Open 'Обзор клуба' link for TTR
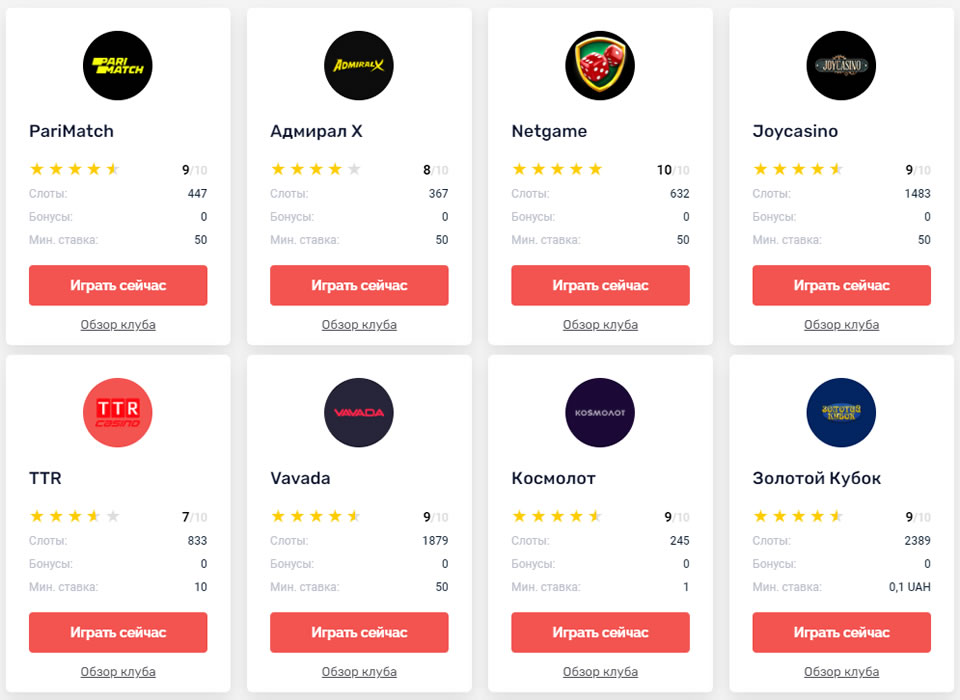The height and width of the screenshot is (700, 960). click(x=118, y=672)
